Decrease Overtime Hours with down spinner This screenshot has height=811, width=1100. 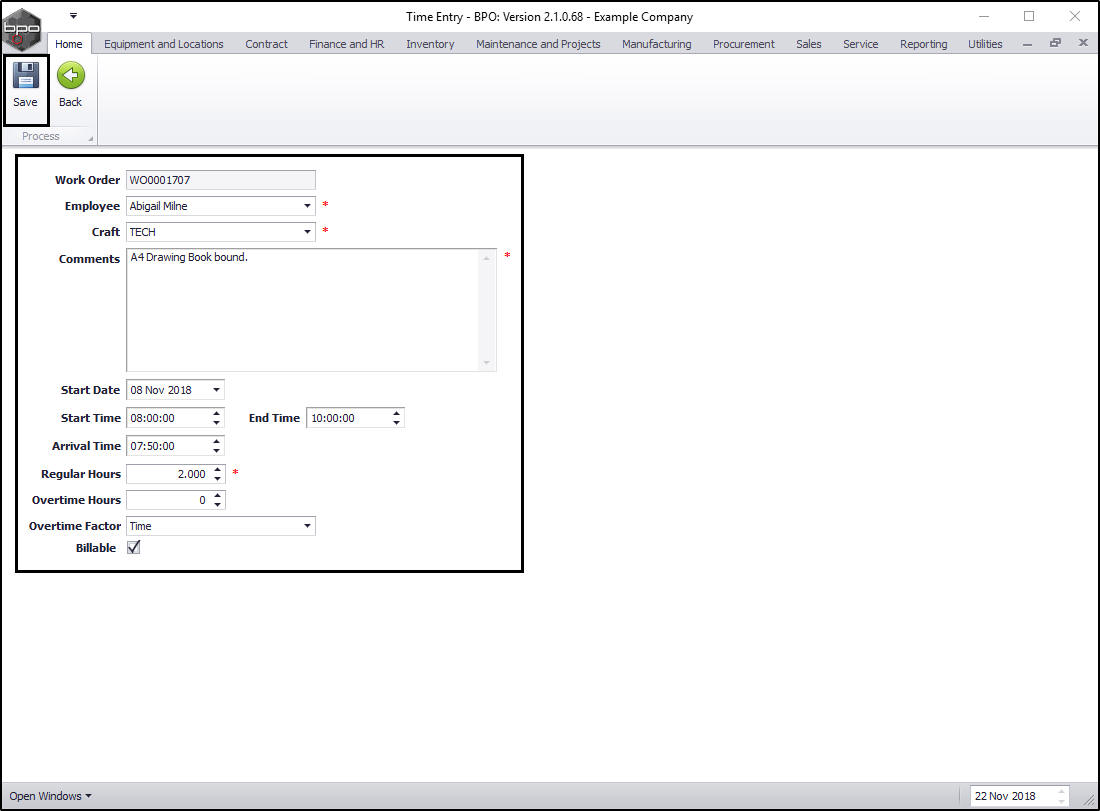[218, 504]
